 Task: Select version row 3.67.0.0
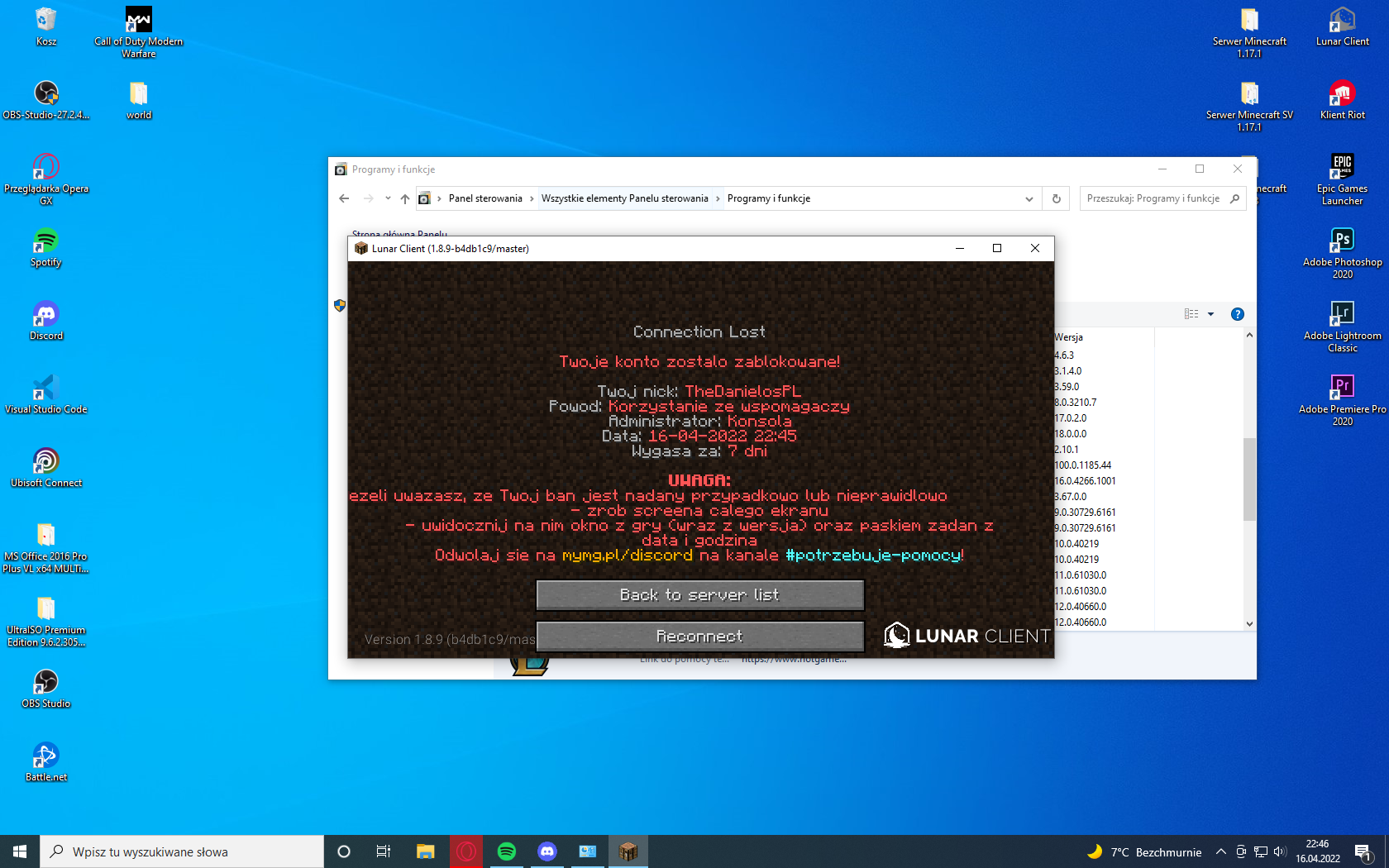tap(1071, 497)
